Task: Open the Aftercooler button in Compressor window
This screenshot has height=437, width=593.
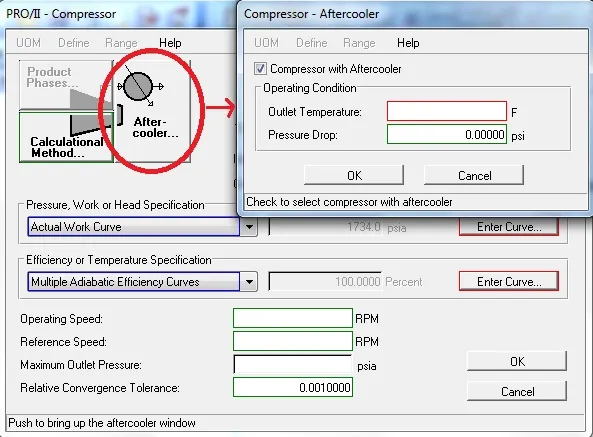Action: pos(153,112)
